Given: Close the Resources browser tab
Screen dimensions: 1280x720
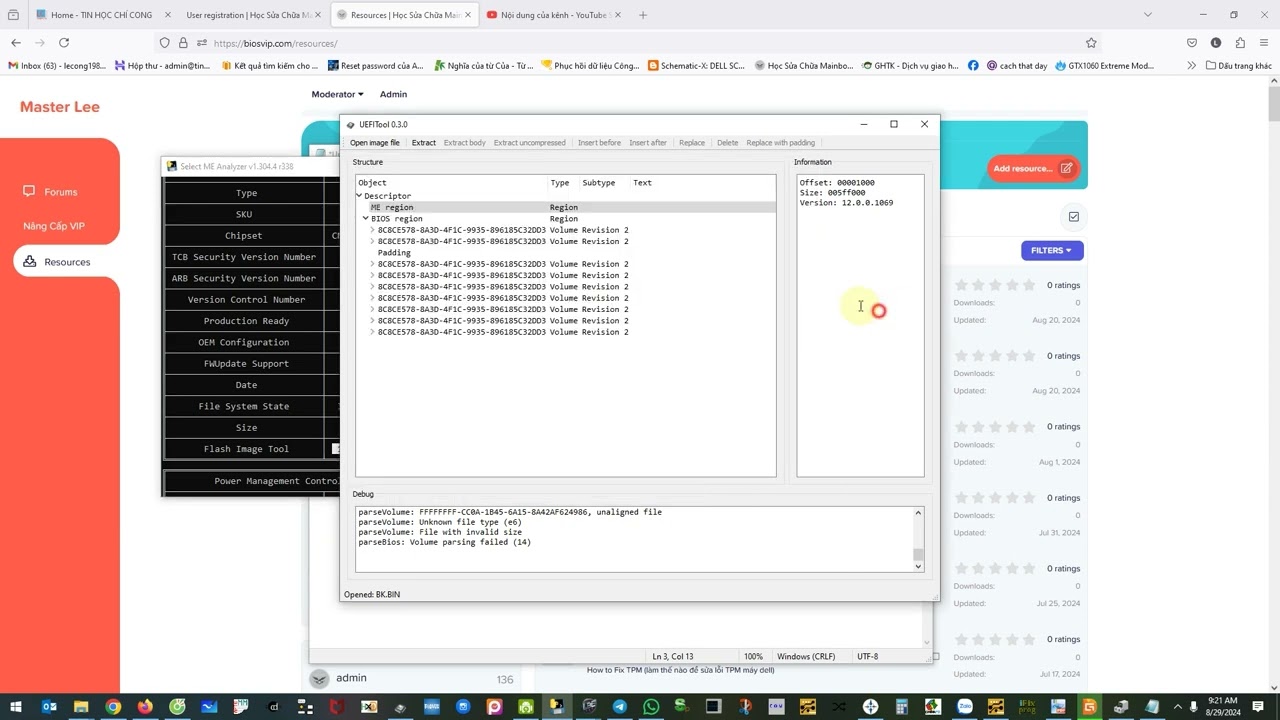Looking at the screenshot, I should coord(467,15).
